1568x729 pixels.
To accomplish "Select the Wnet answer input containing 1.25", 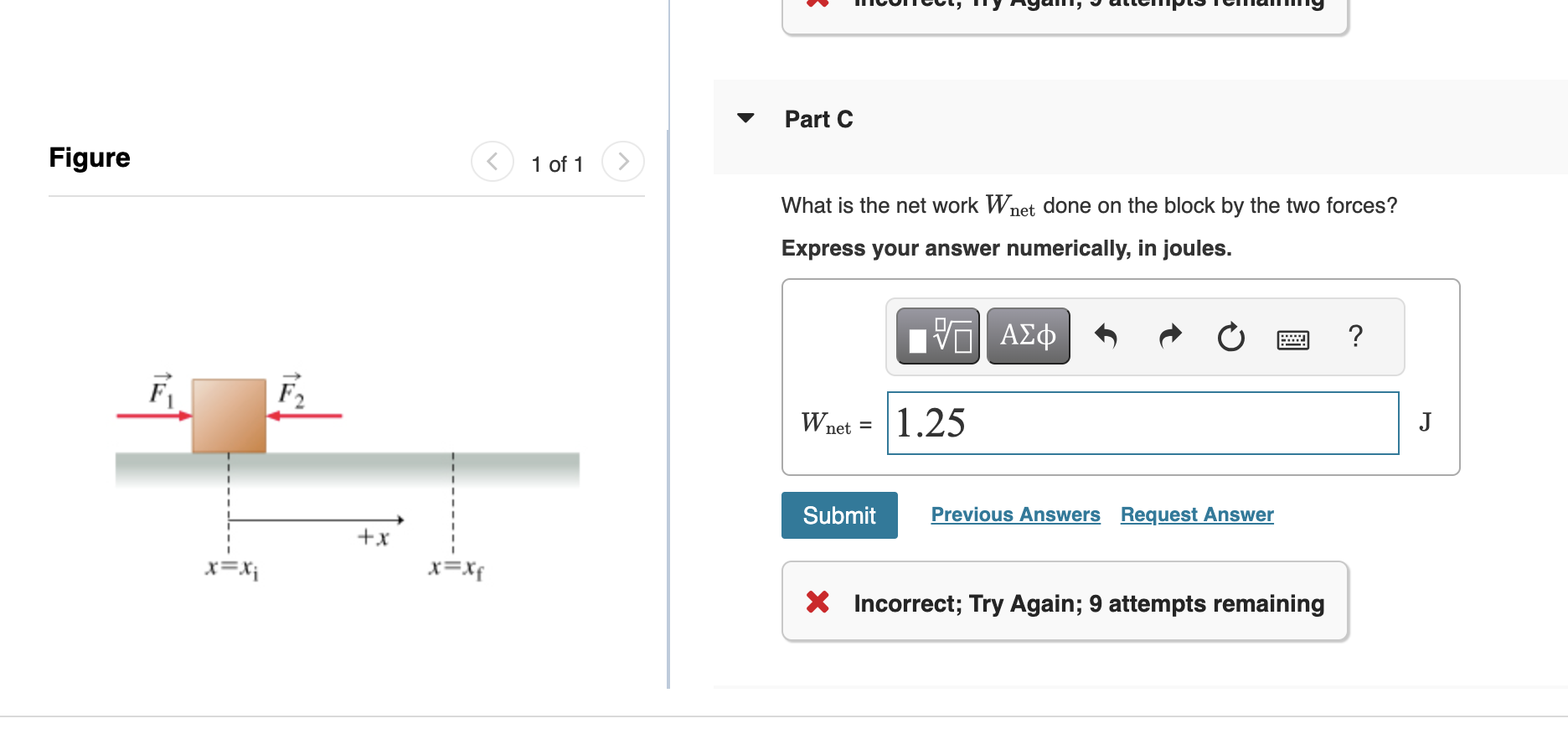I will (x=1142, y=423).
